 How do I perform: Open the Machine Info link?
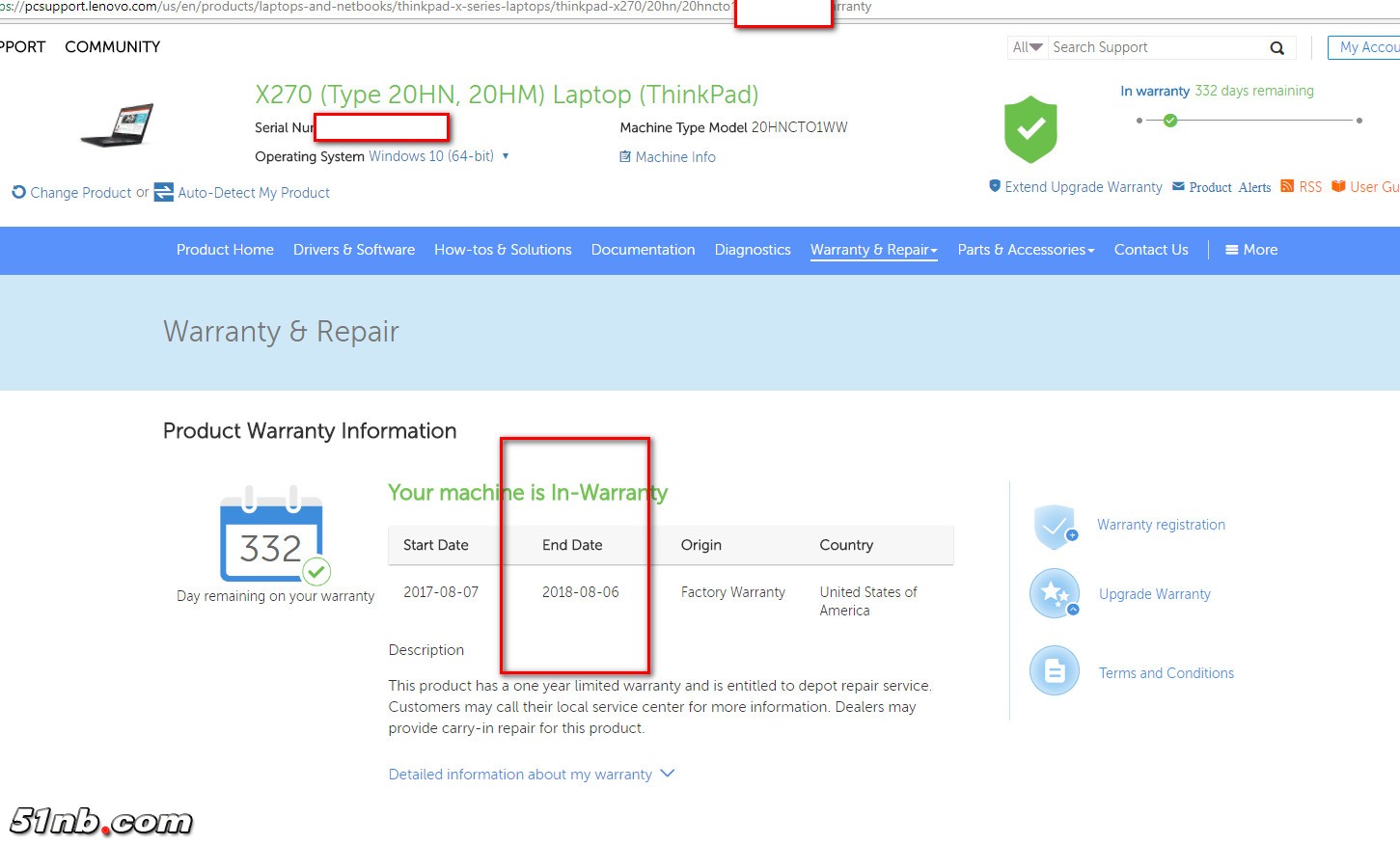pos(674,157)
